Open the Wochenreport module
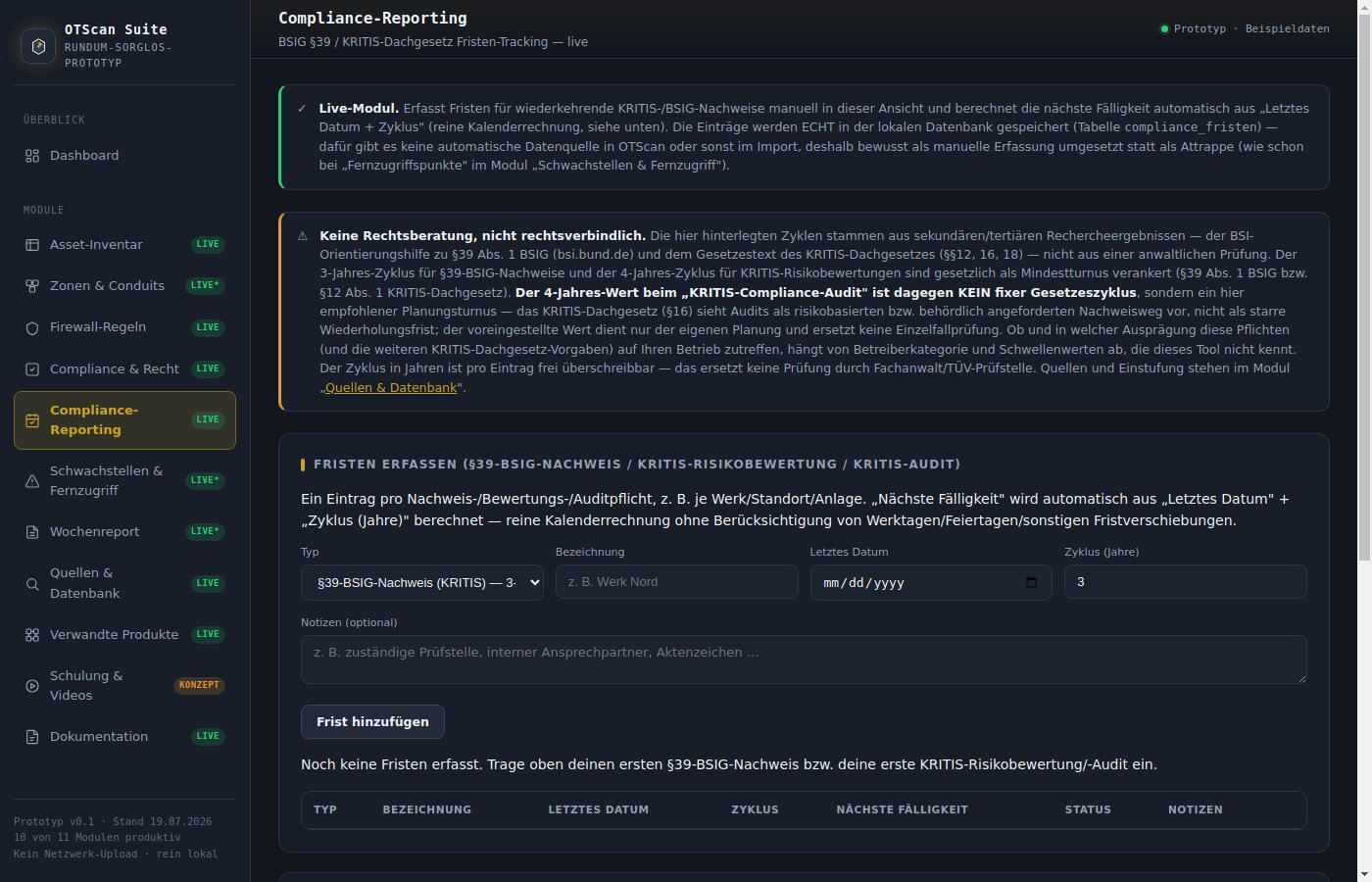The width and height of the screenshot is (1372, 882). (x=124, y=532)
